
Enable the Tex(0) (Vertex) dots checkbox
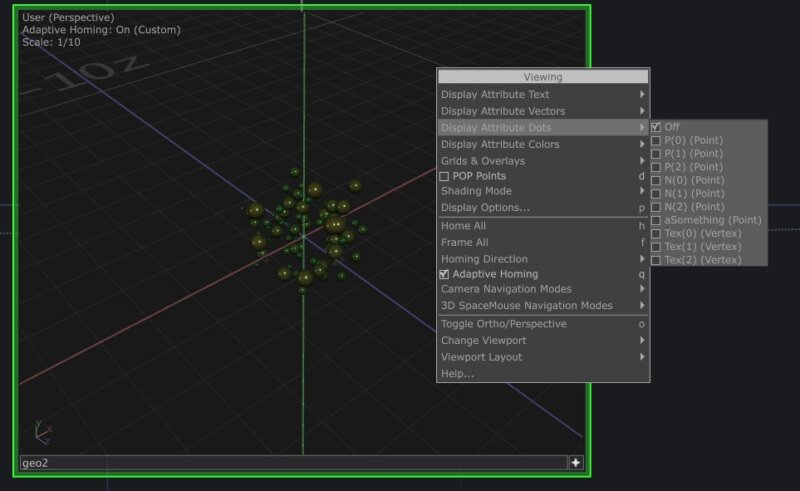[x=656, y=233]
